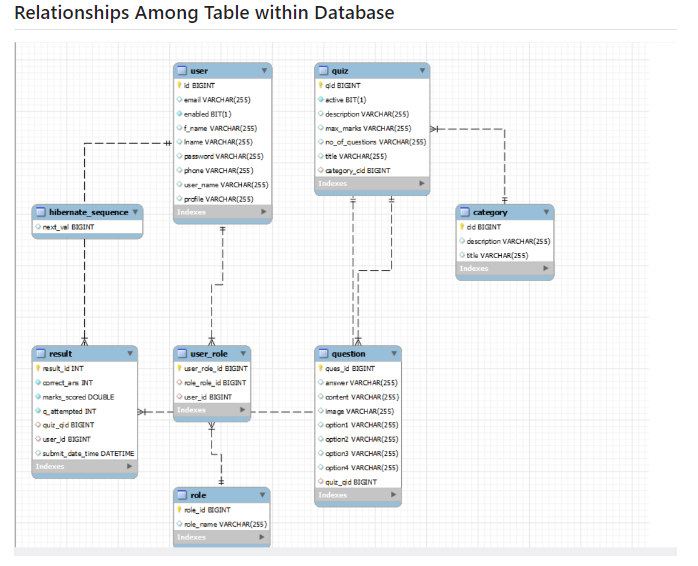Collapse the quiz table dropdown arrow
Image resolution: width=698 pixels, height=566 pixels.
point(422,70)
